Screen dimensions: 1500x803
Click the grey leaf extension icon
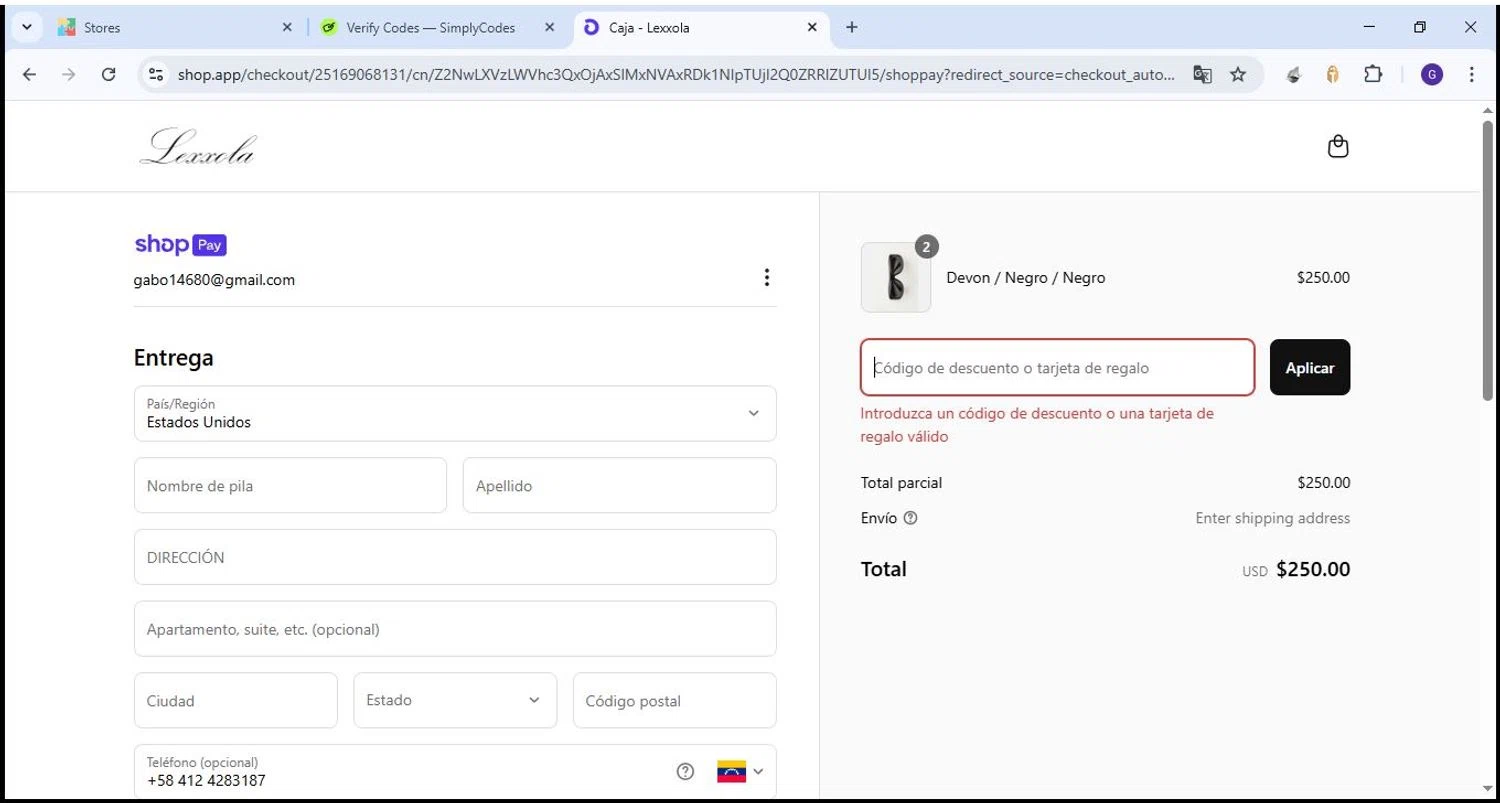(1293, 74)
